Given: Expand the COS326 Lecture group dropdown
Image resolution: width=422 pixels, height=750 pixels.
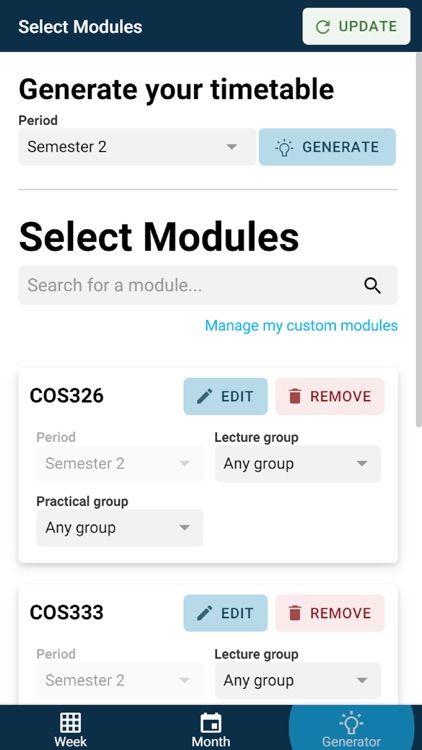Looking at the screenshot, I should (298, 463).
